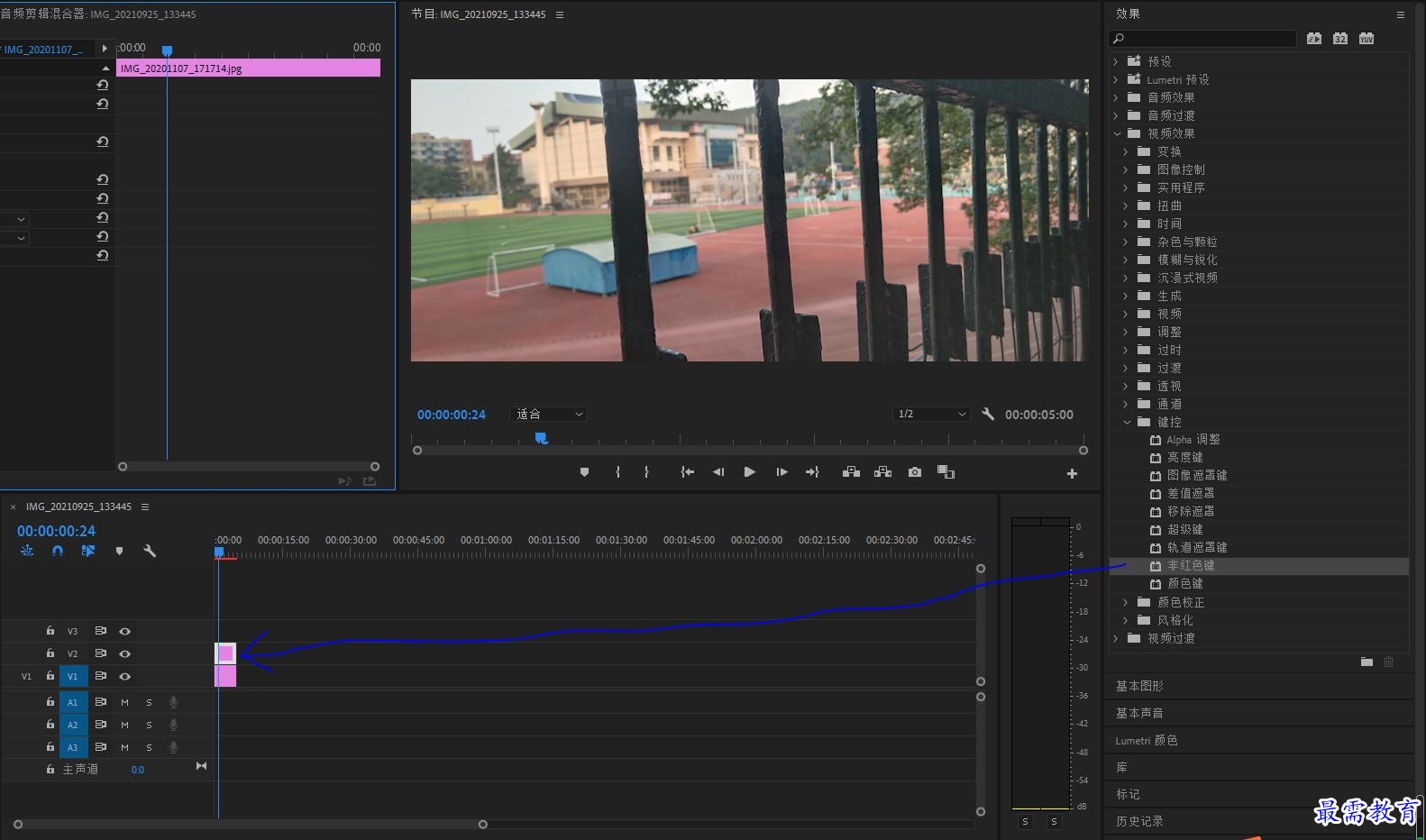Toggle track lock on V3
The image size is (1426, 840).
tap(50, 631)
